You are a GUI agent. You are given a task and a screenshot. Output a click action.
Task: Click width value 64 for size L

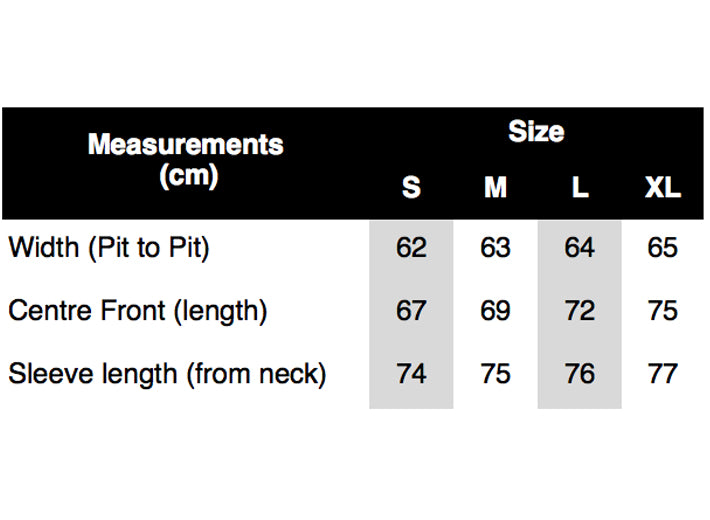coord(580,247)
